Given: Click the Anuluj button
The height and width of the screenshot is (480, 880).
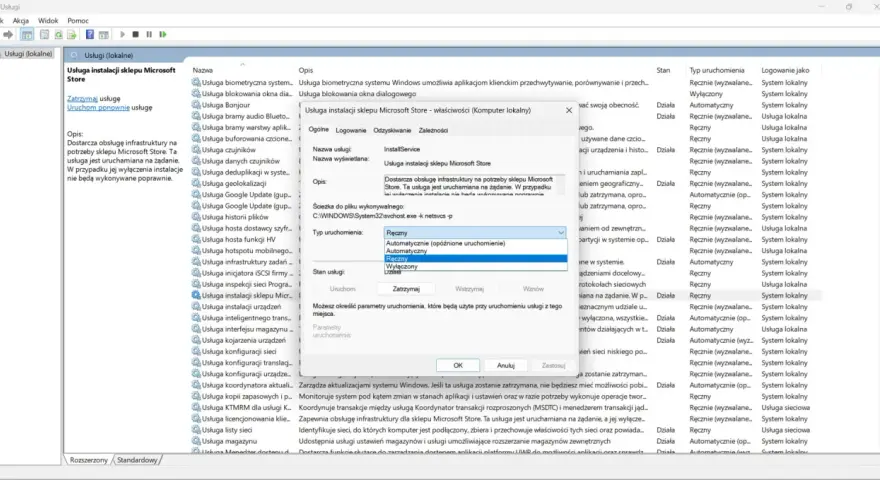Looking at the screenshot, I should coord(506,365).
